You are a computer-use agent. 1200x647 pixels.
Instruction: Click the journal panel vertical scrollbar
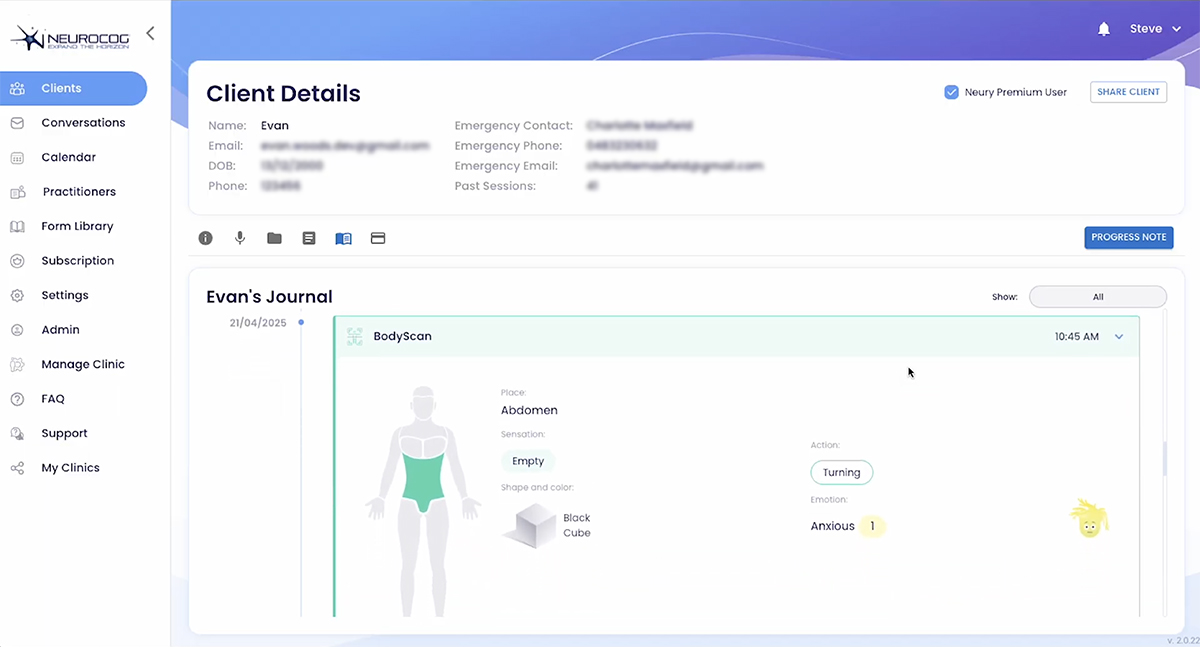[x=1163, y=458]
